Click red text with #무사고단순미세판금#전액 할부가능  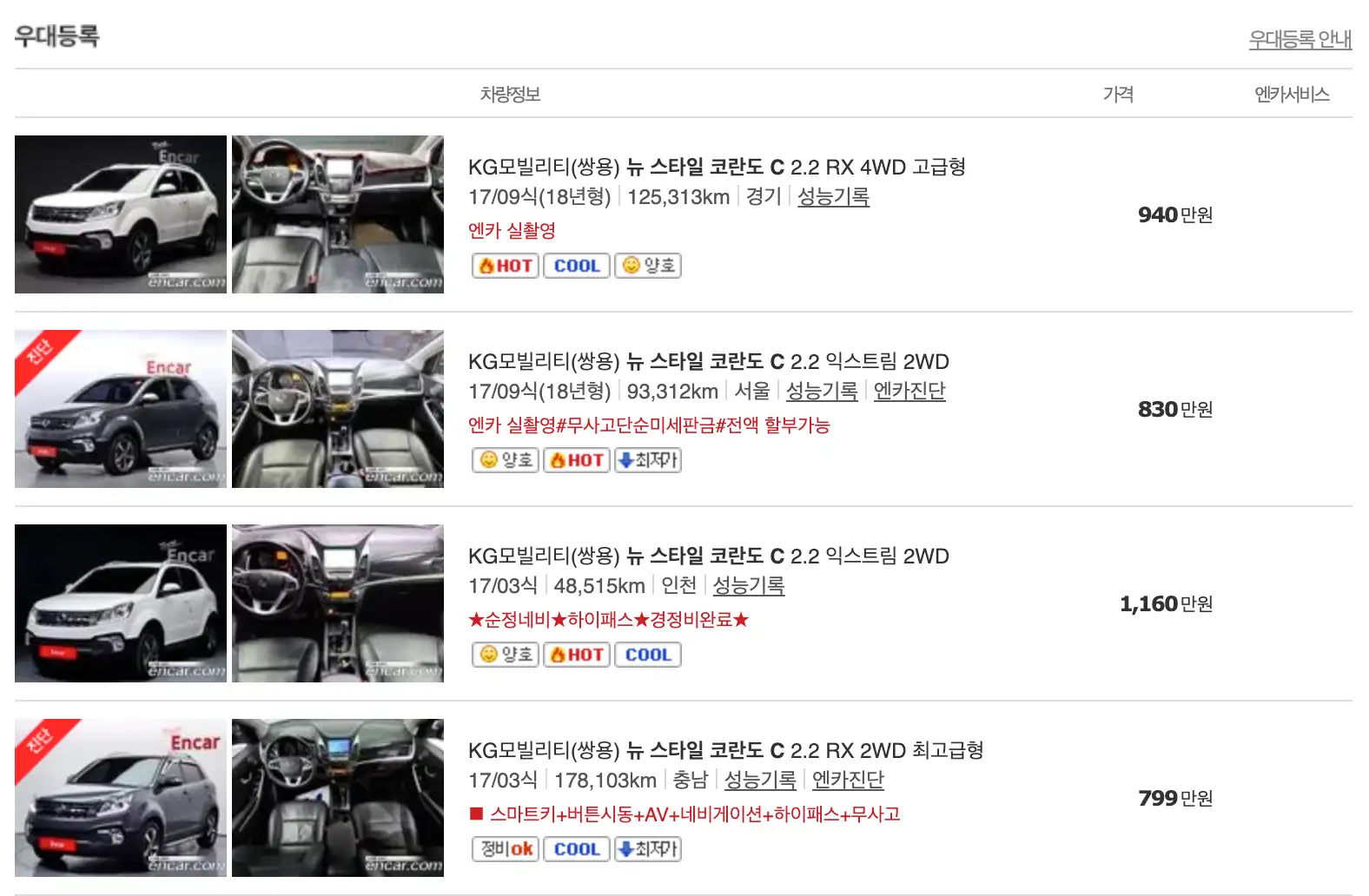tap(649, 425)
